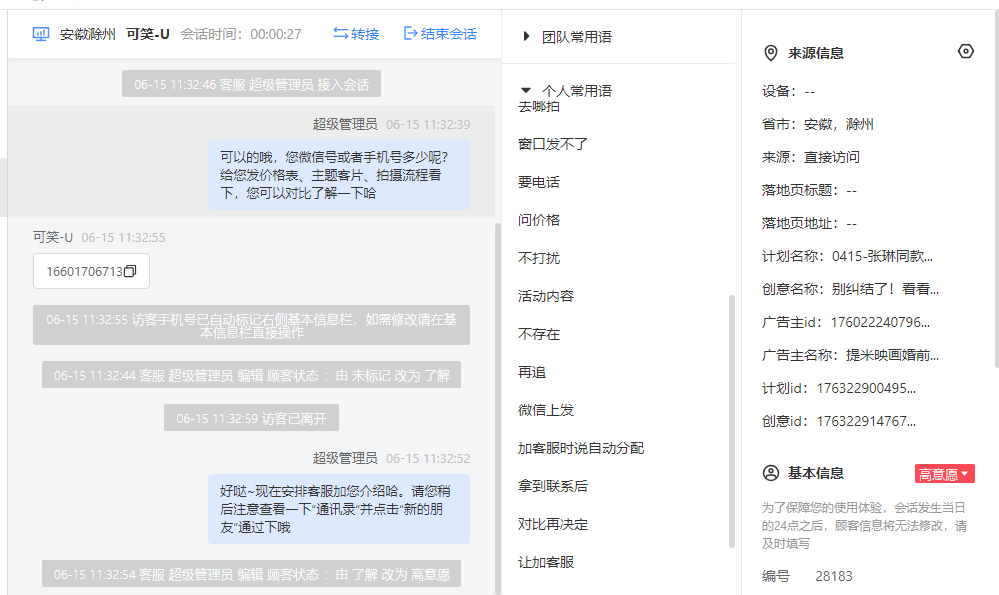This screenshot has height=595, width=999.
Task: Click the 省市 安徽，滁州 entry
Action: pyautogui.click(x=817, y=124)
